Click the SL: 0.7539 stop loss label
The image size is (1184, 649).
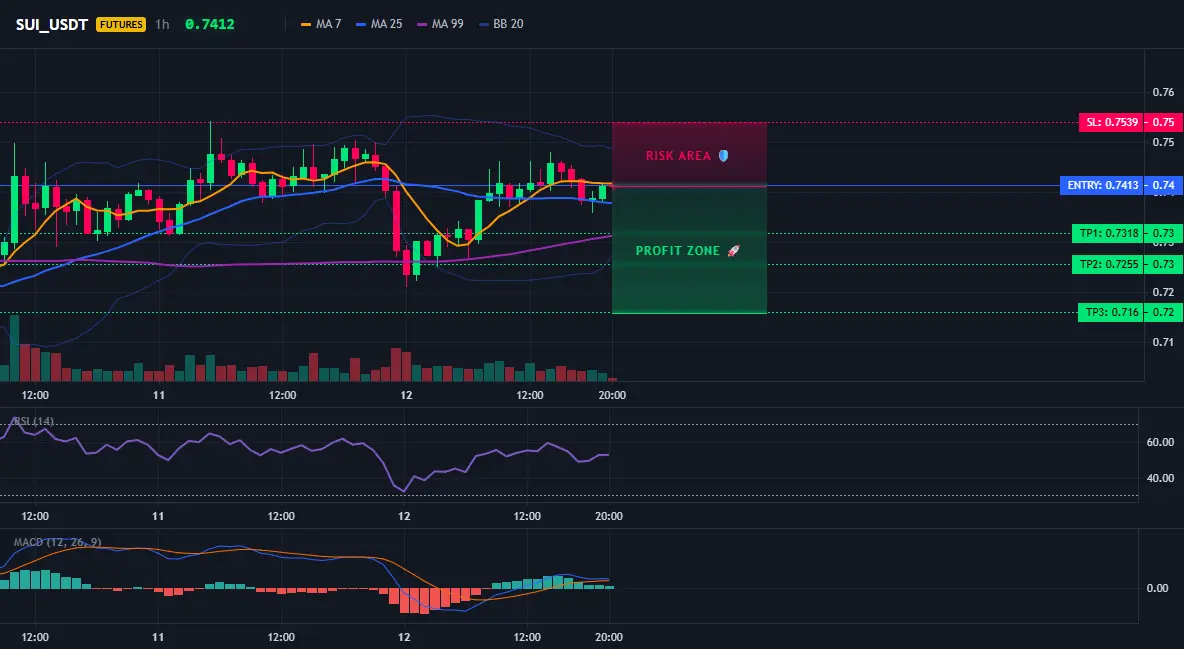(x=1110, y=122)
